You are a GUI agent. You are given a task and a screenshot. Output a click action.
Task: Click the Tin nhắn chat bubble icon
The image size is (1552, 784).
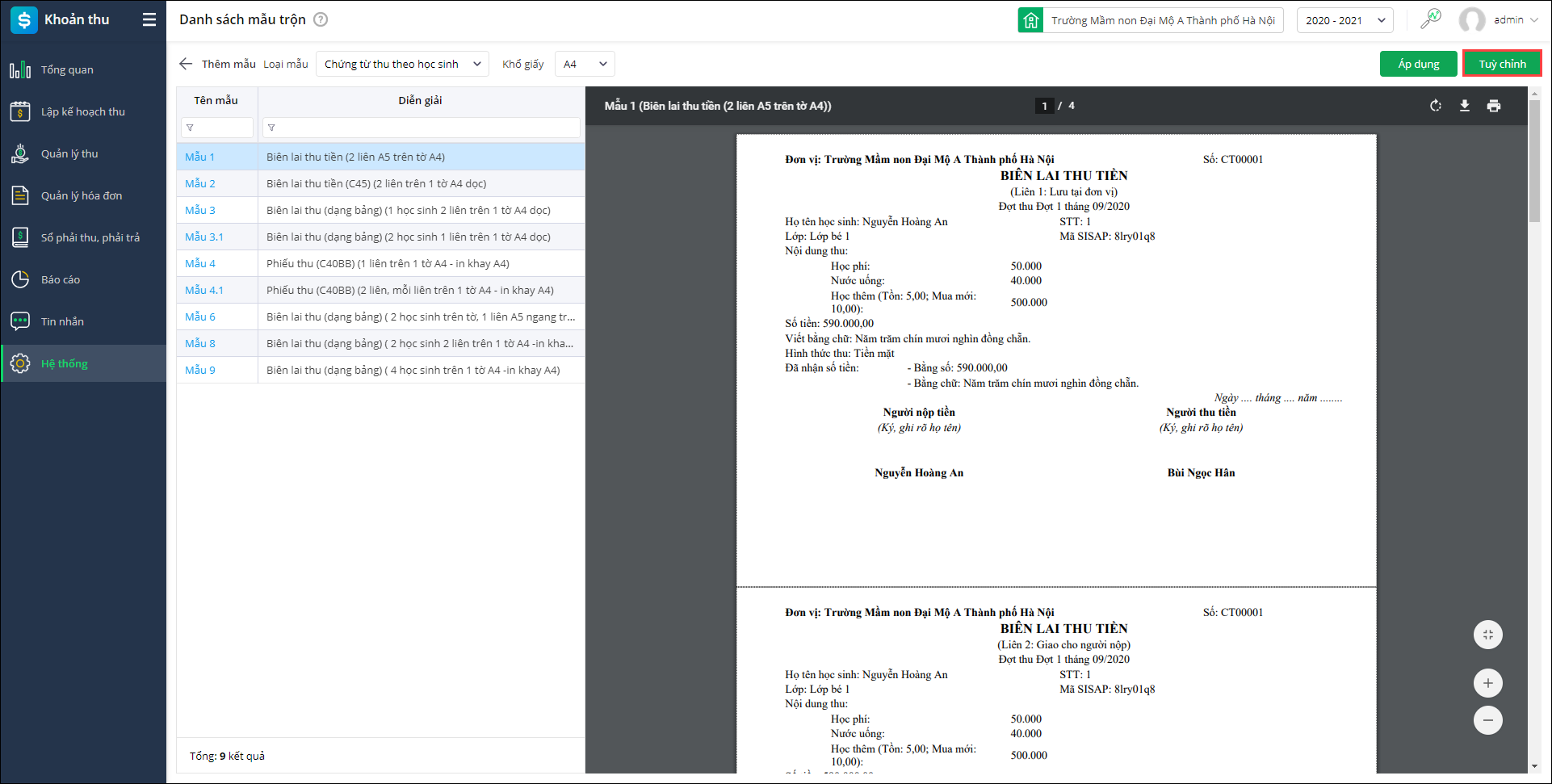click(20, 321)
